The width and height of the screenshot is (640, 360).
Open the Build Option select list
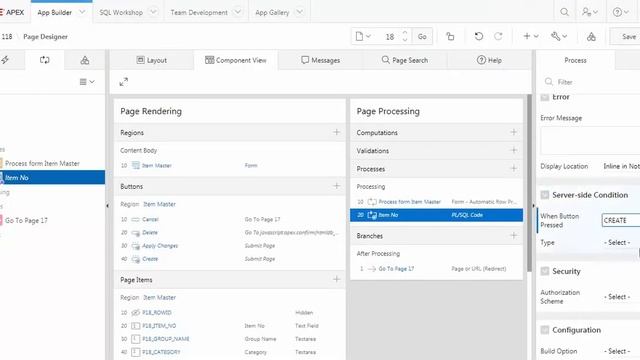tap(621, 351)
